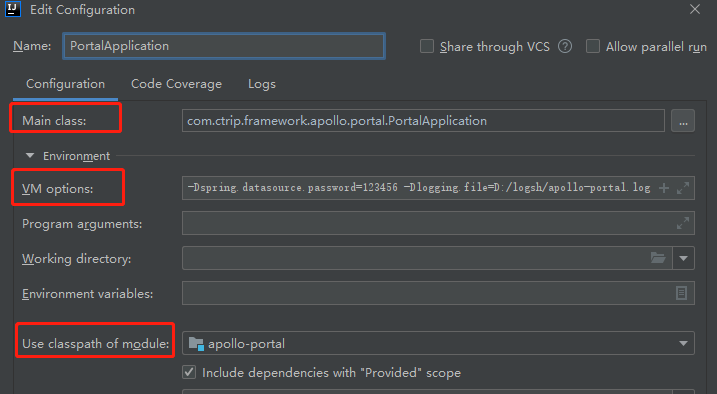
Task: Click plus icon in VM options field
Action: click(x=664, y=188)
